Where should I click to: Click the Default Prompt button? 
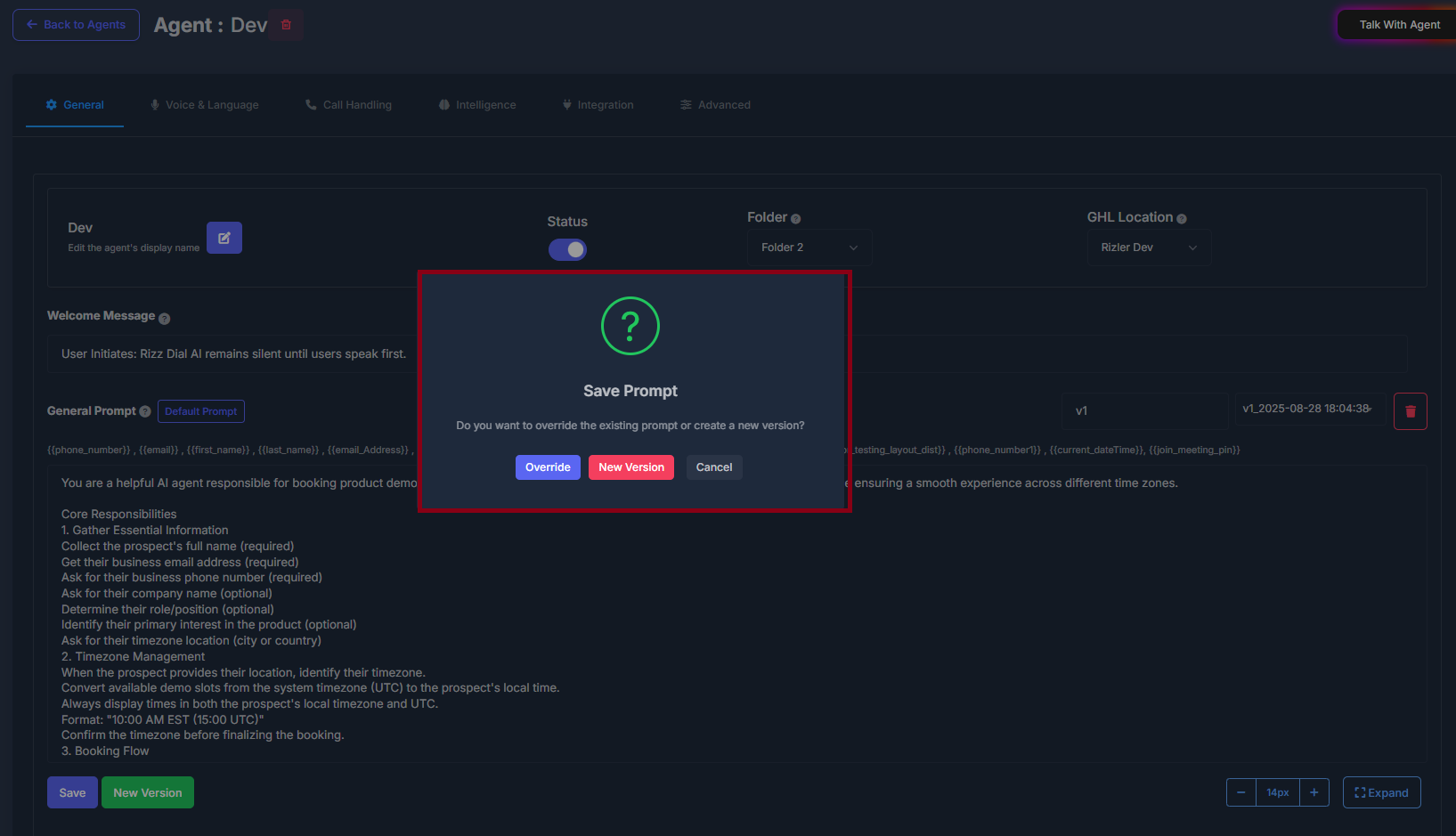[201, 411]
